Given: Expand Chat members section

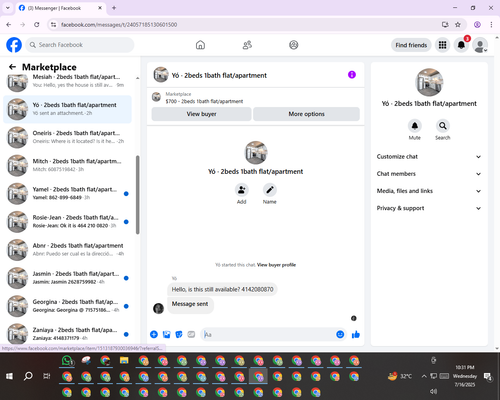Looking at the screenshot, I should coord(429,174).
